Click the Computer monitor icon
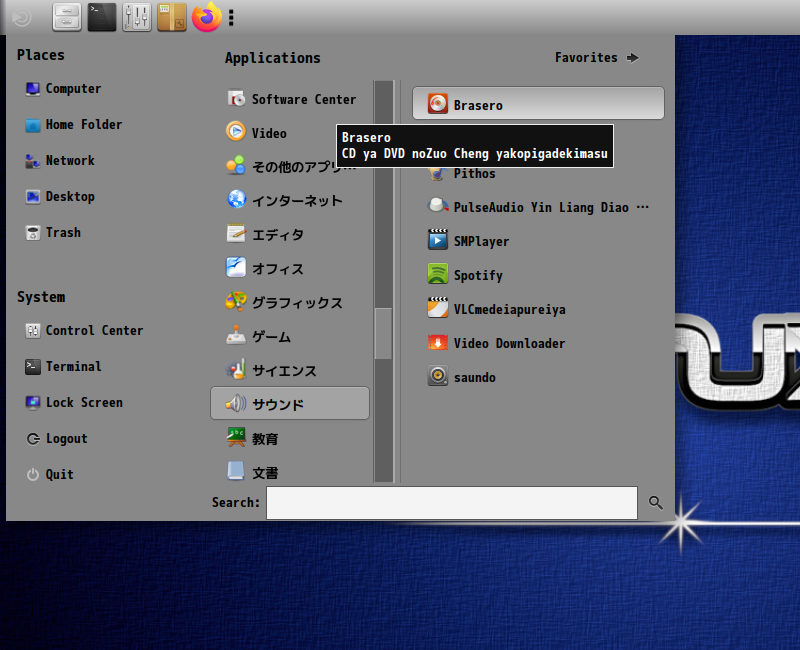The image size is (800, 650). [33, 89]
